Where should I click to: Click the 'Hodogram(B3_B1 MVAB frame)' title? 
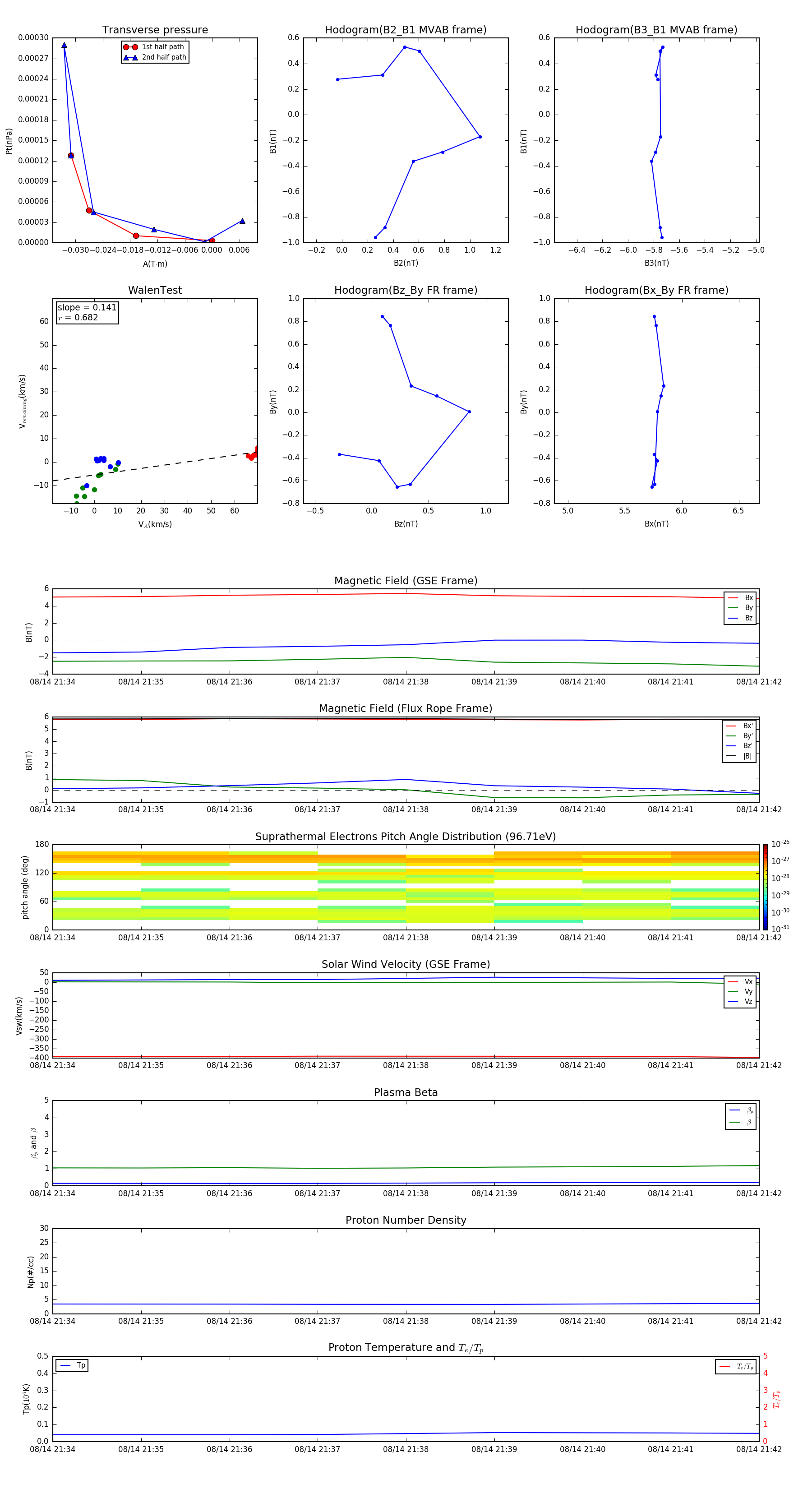tap(656, 30)
